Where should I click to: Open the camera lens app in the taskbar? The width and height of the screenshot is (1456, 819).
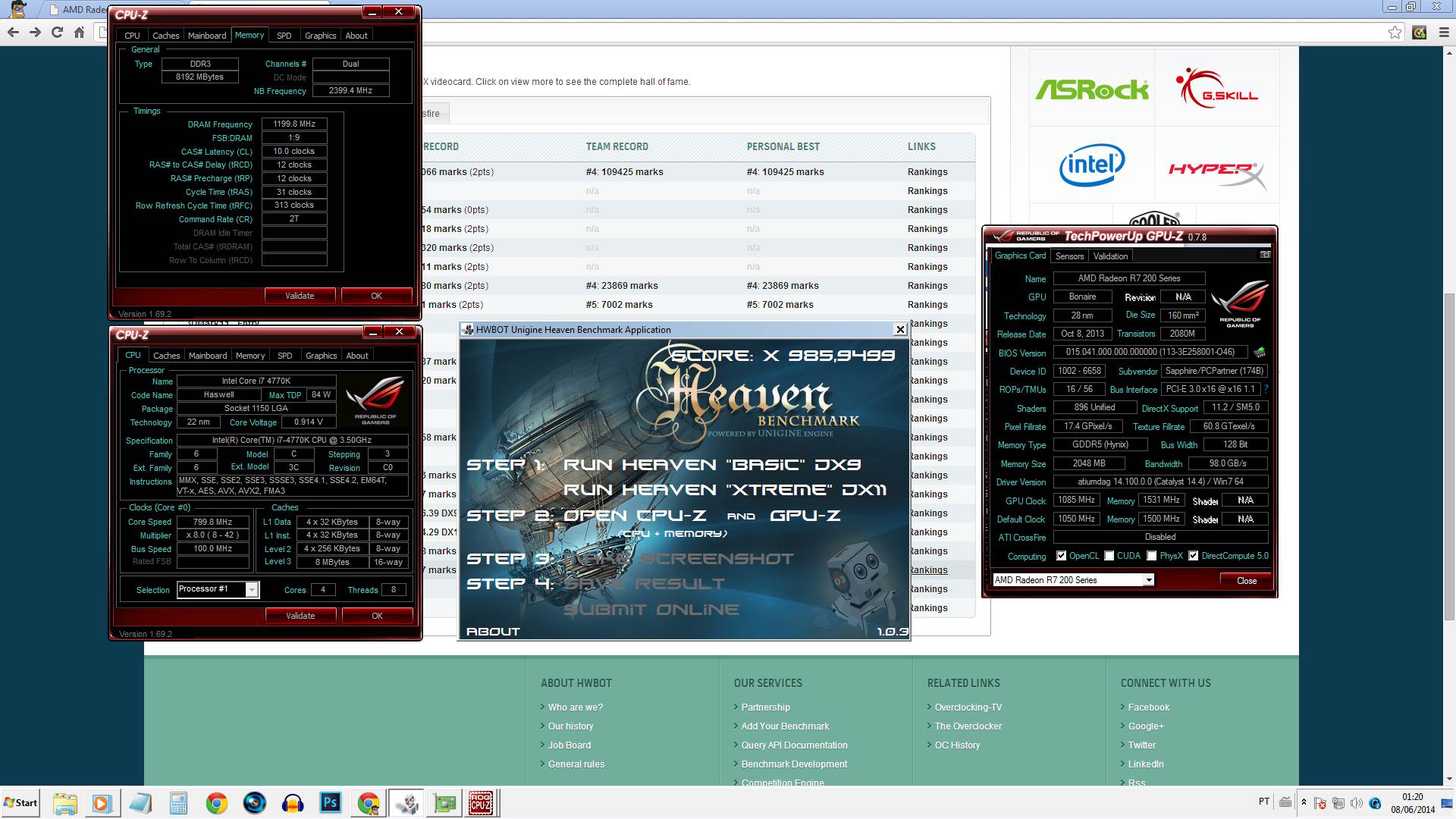point(254,803)
